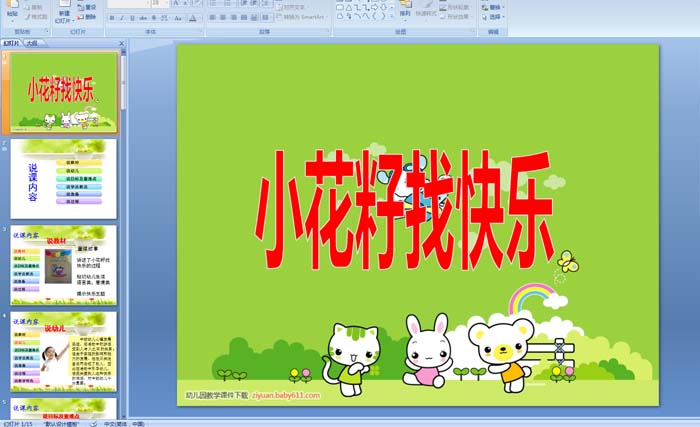Screen dimensions: 700x427
Task: Click the Delete slide (删除) button
Action: point(86,17)
